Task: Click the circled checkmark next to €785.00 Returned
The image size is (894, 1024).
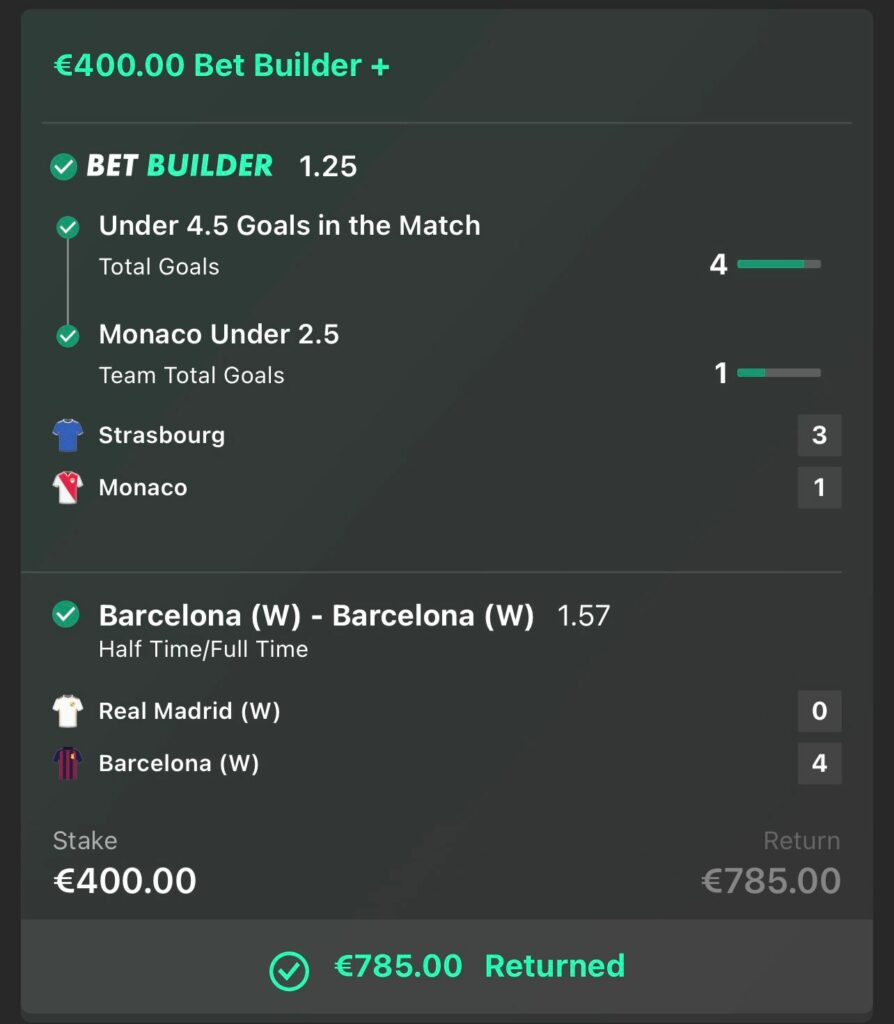Action: click(x=289, y=966)
